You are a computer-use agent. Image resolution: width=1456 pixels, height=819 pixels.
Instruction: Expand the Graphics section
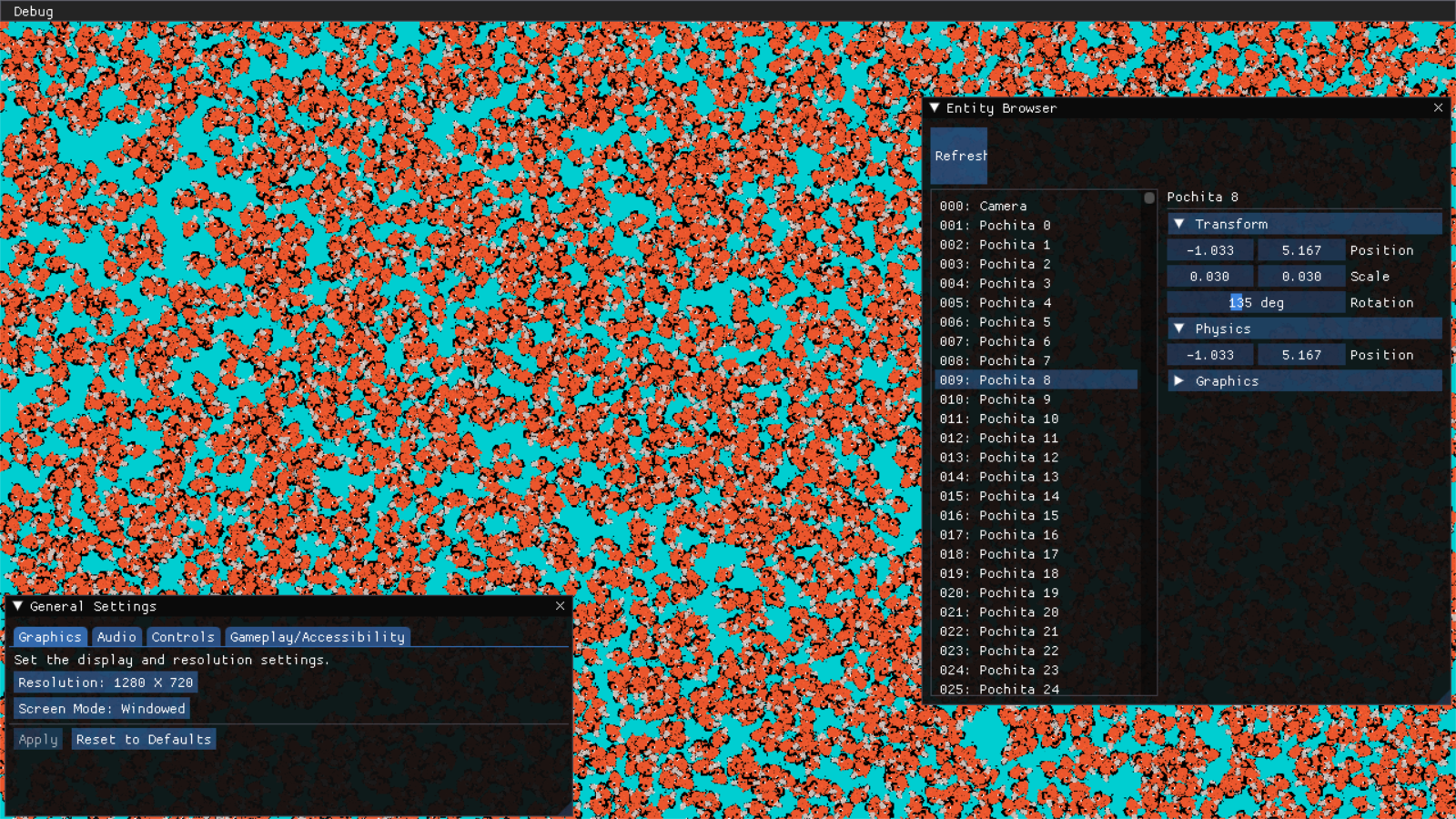1179,381
